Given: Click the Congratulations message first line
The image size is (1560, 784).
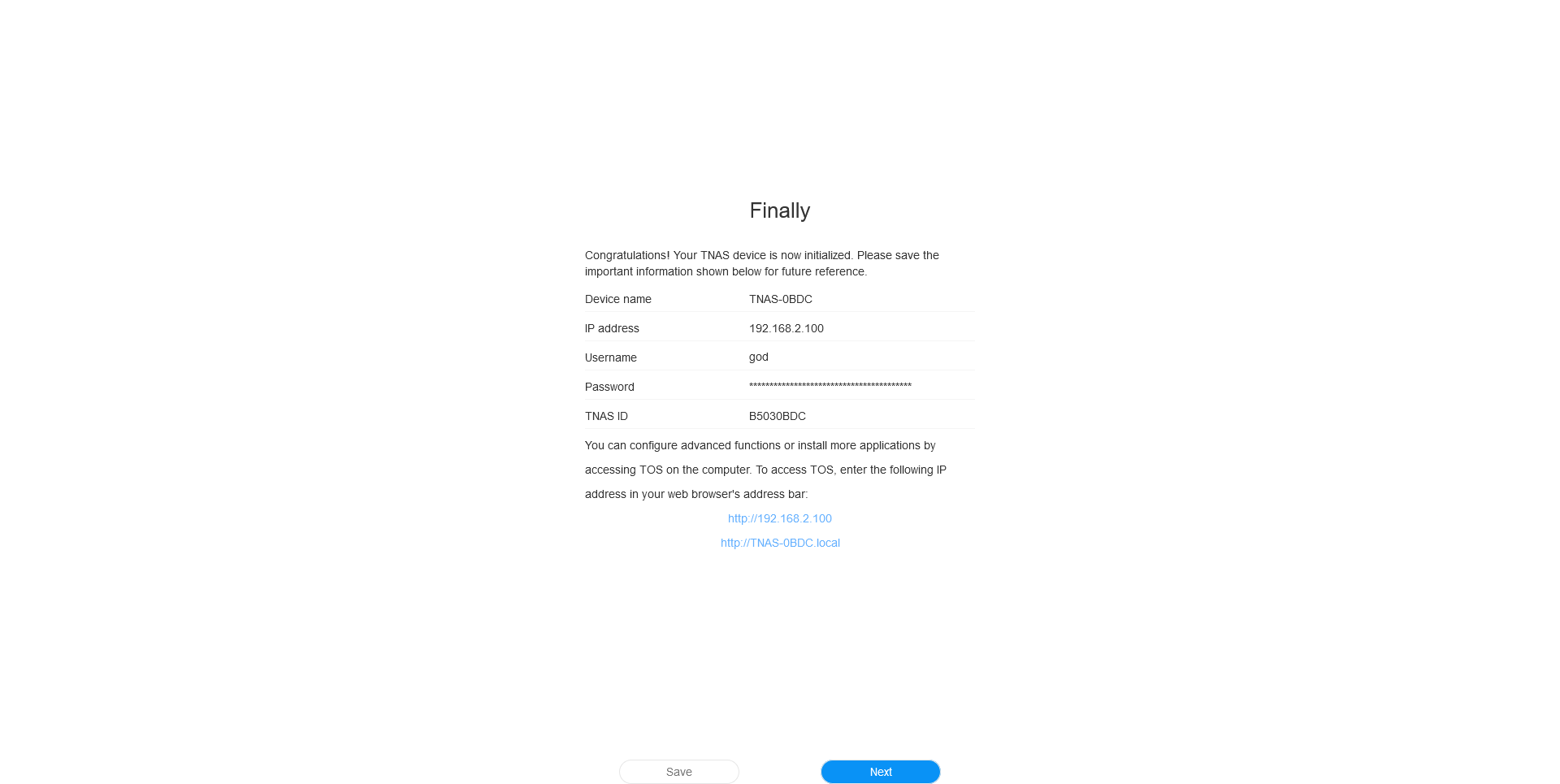Looking at the screenshot, I should click(762, 255).
